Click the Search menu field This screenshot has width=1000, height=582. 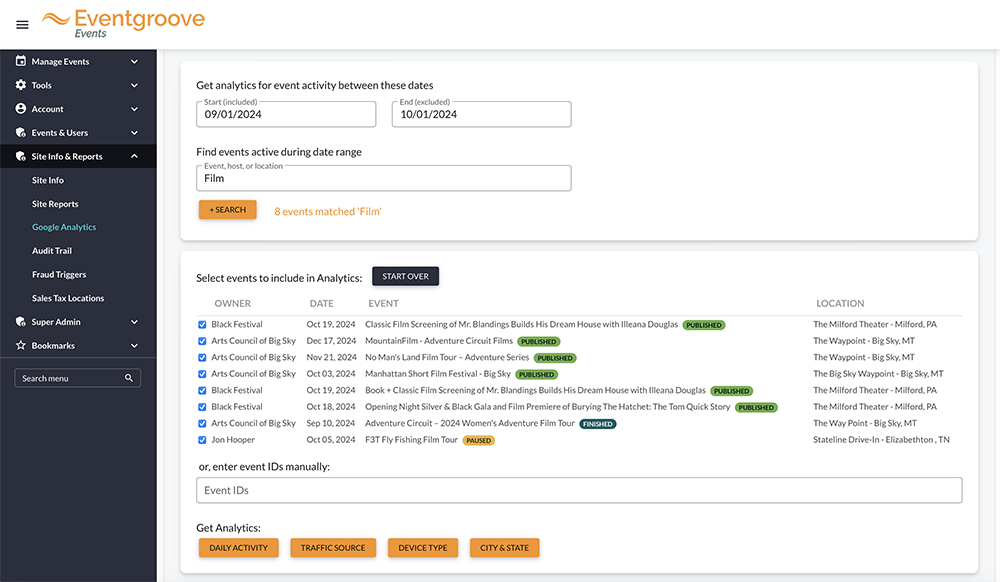78,378
